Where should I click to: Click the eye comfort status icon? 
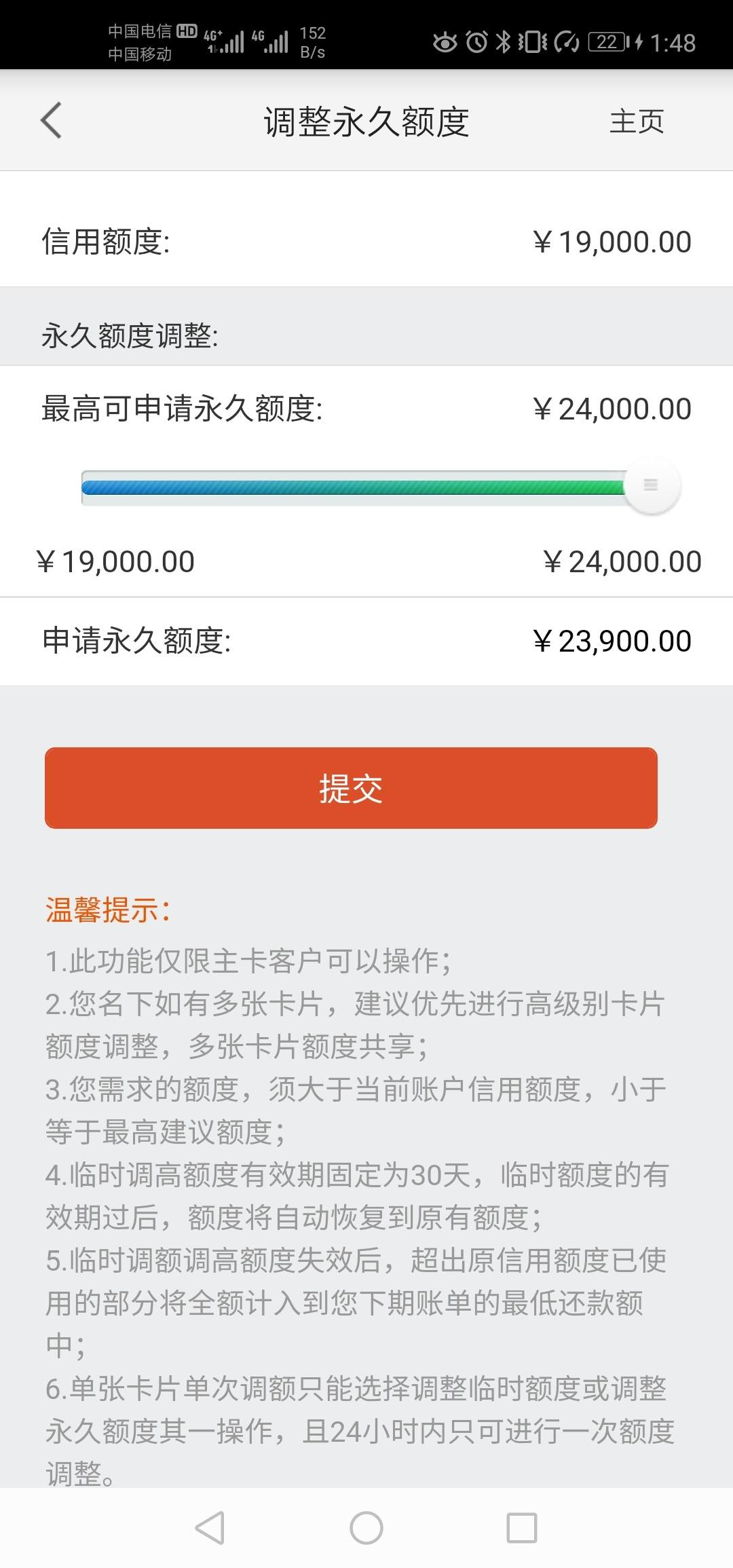[445, 43]
